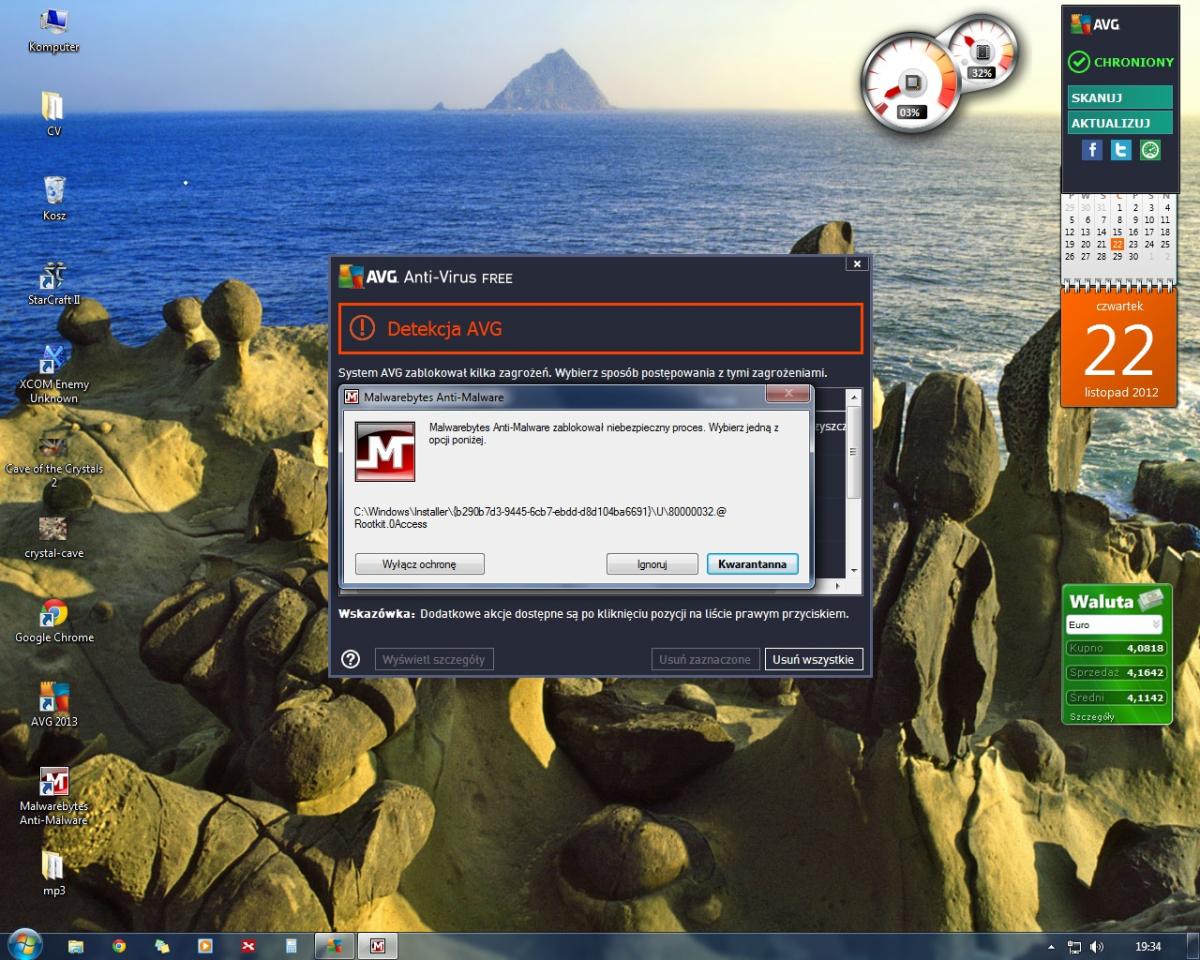Open the Euro currency dropdown in Waluta gadget

click(x=1114, y=624)
